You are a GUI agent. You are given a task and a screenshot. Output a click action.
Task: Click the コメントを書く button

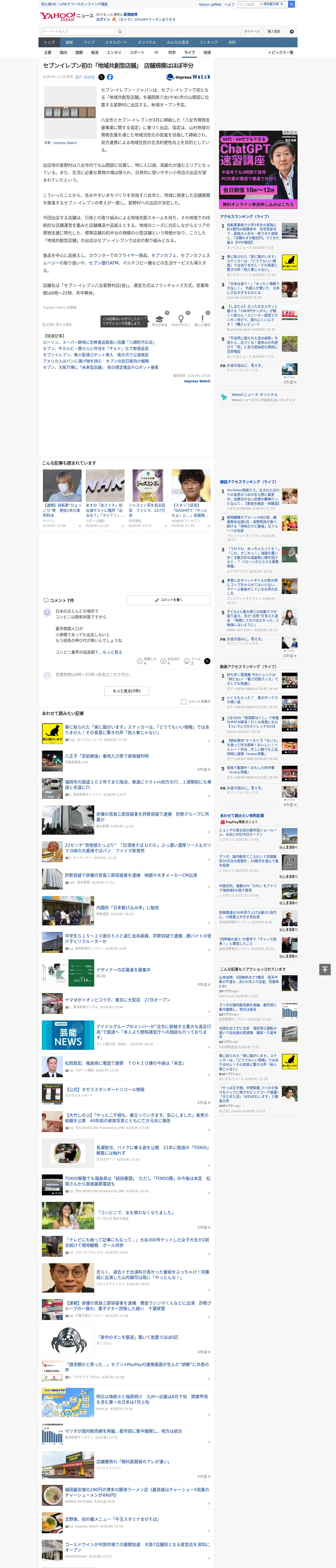[x=168, y=600]
